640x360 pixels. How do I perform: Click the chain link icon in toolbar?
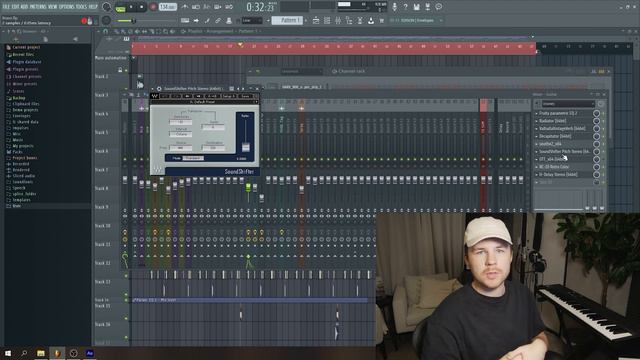[218, 20]
